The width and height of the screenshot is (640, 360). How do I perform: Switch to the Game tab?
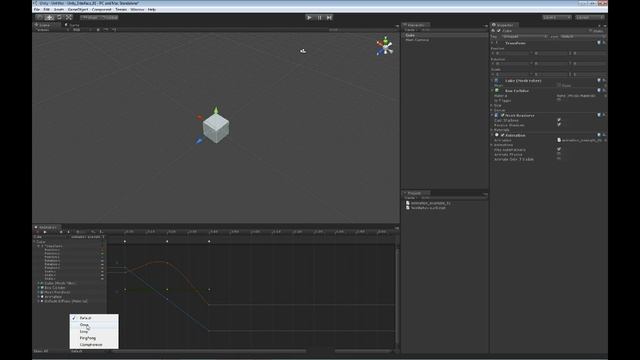[x=73, y=25]
